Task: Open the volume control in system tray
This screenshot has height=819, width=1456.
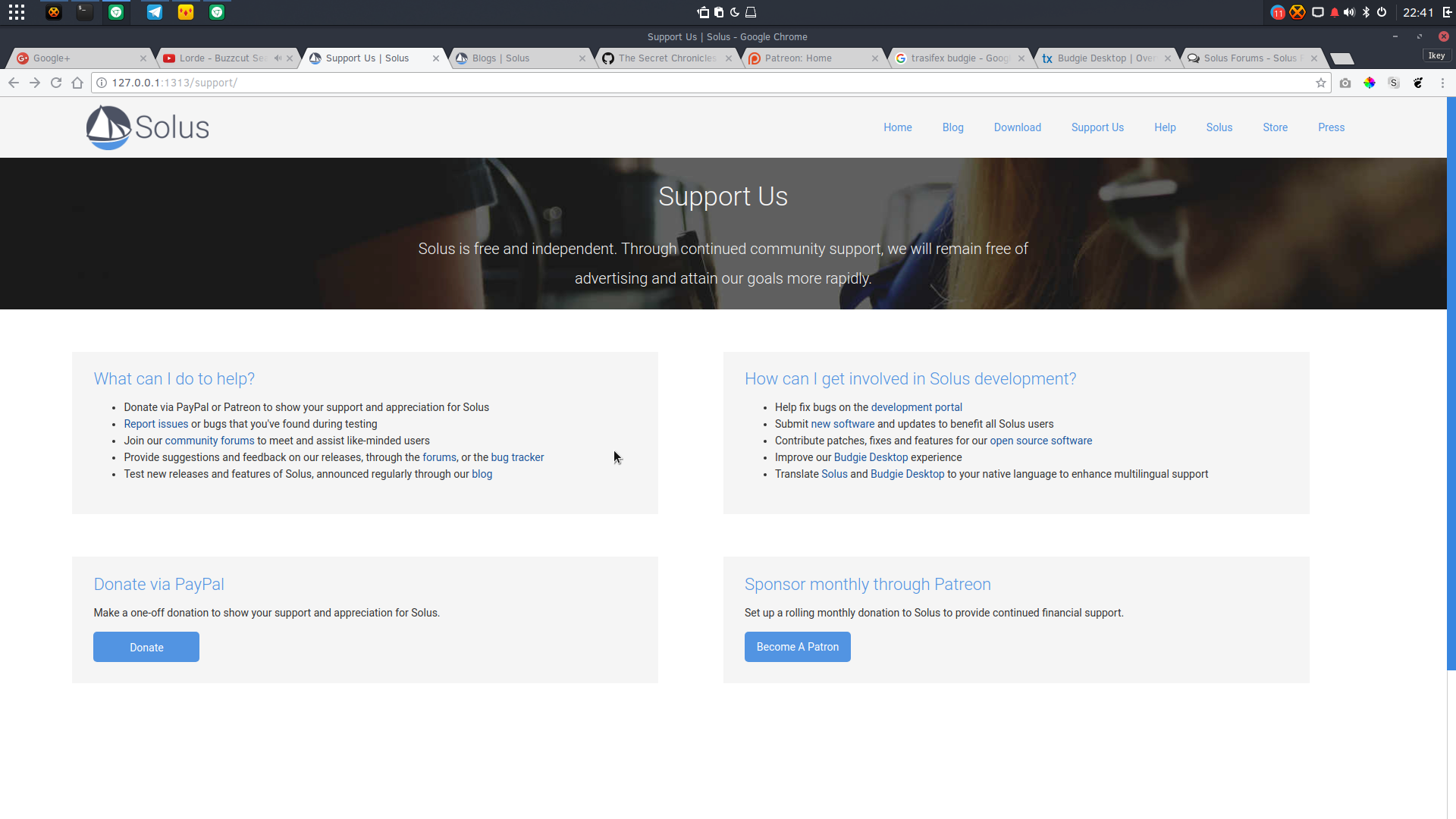Action: (x=1349, y=12)
